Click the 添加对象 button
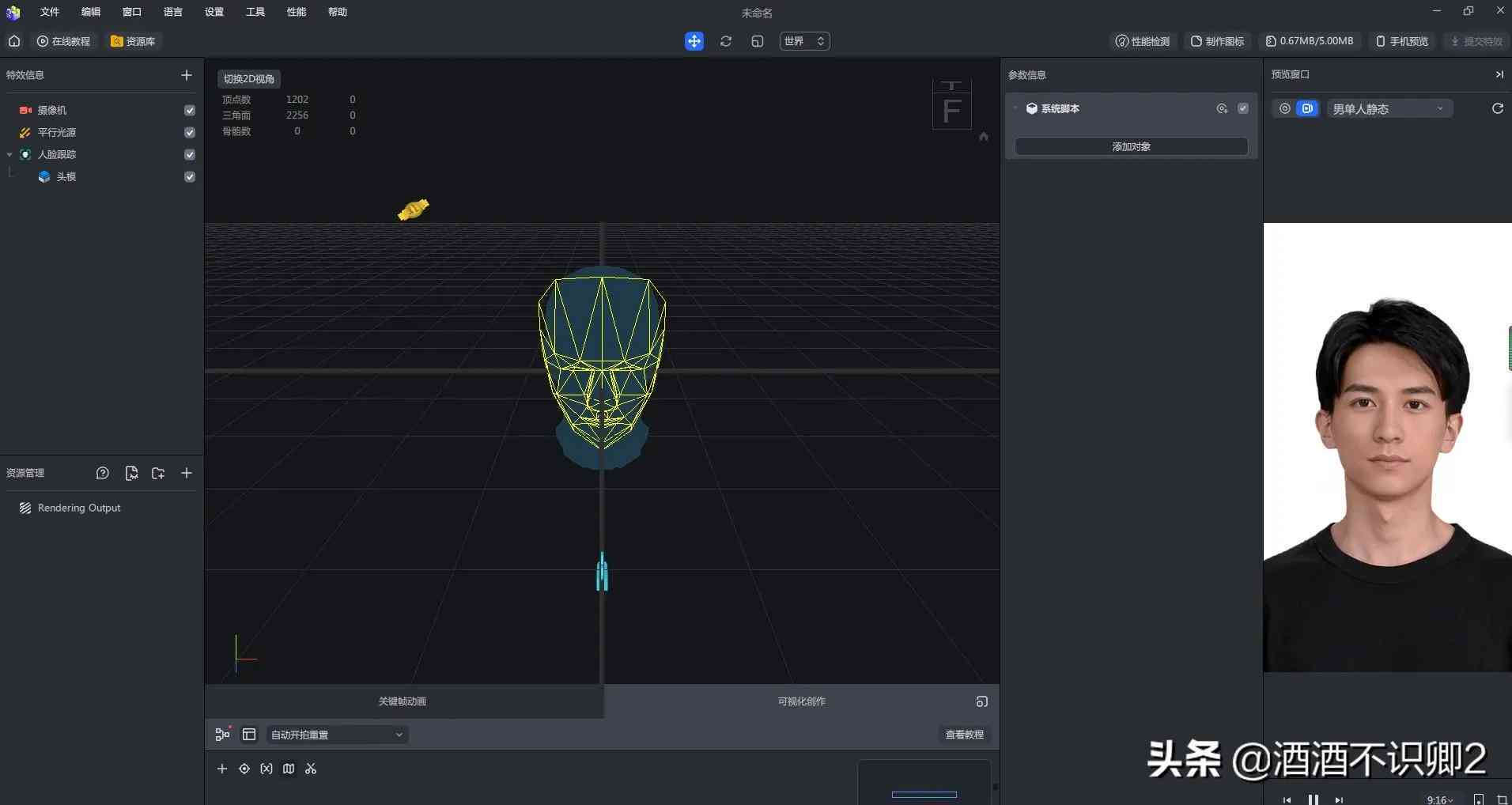 point(1131,146)
